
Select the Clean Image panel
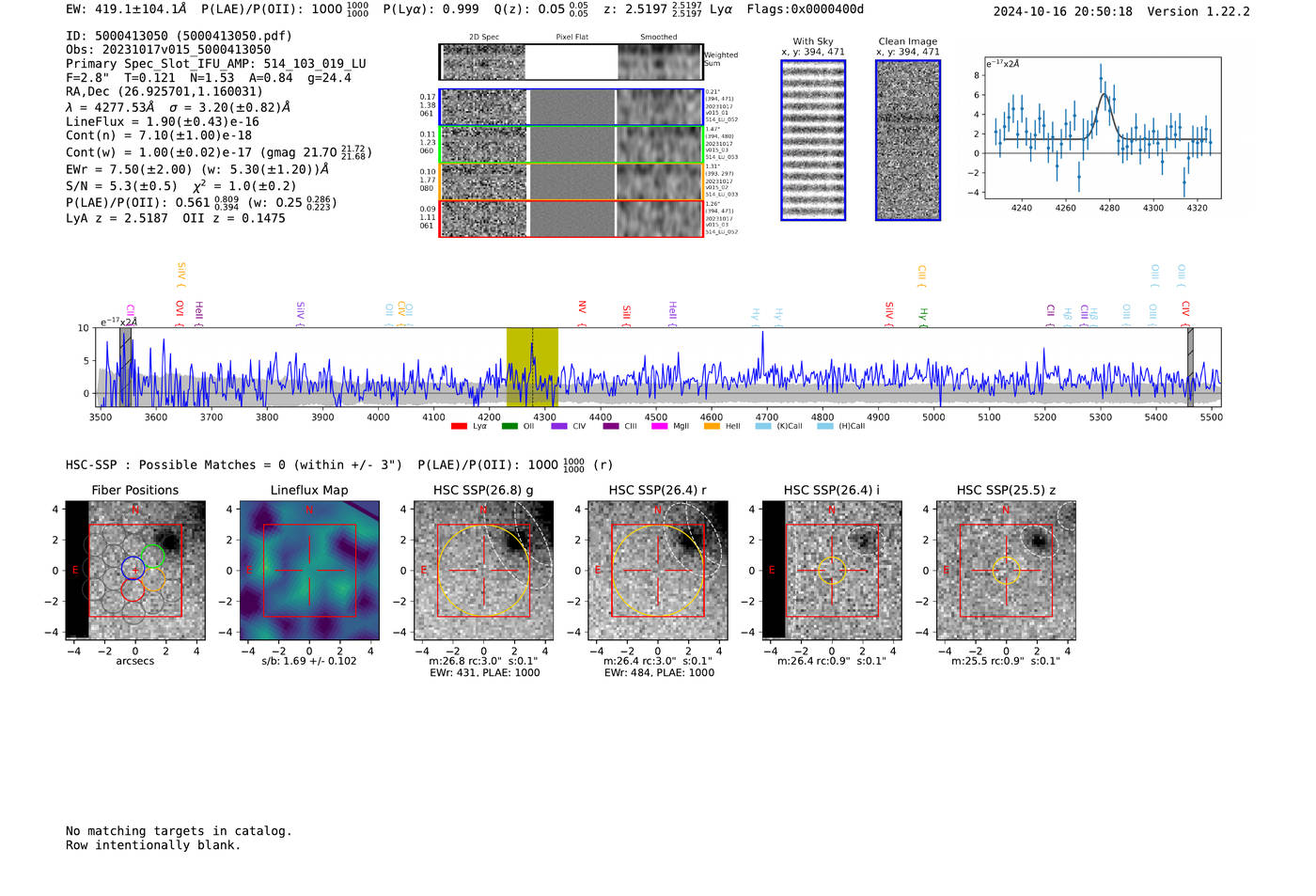tap(908, 140)
